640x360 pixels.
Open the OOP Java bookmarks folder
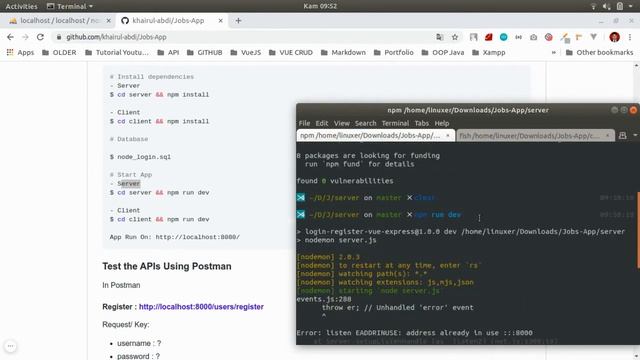443,53
